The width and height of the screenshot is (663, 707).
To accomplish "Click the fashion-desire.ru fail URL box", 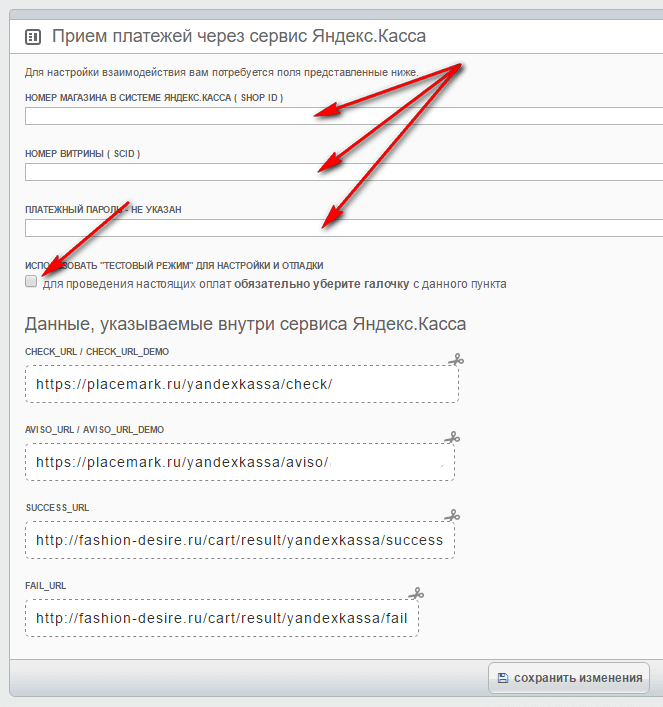I will [222, 618].
